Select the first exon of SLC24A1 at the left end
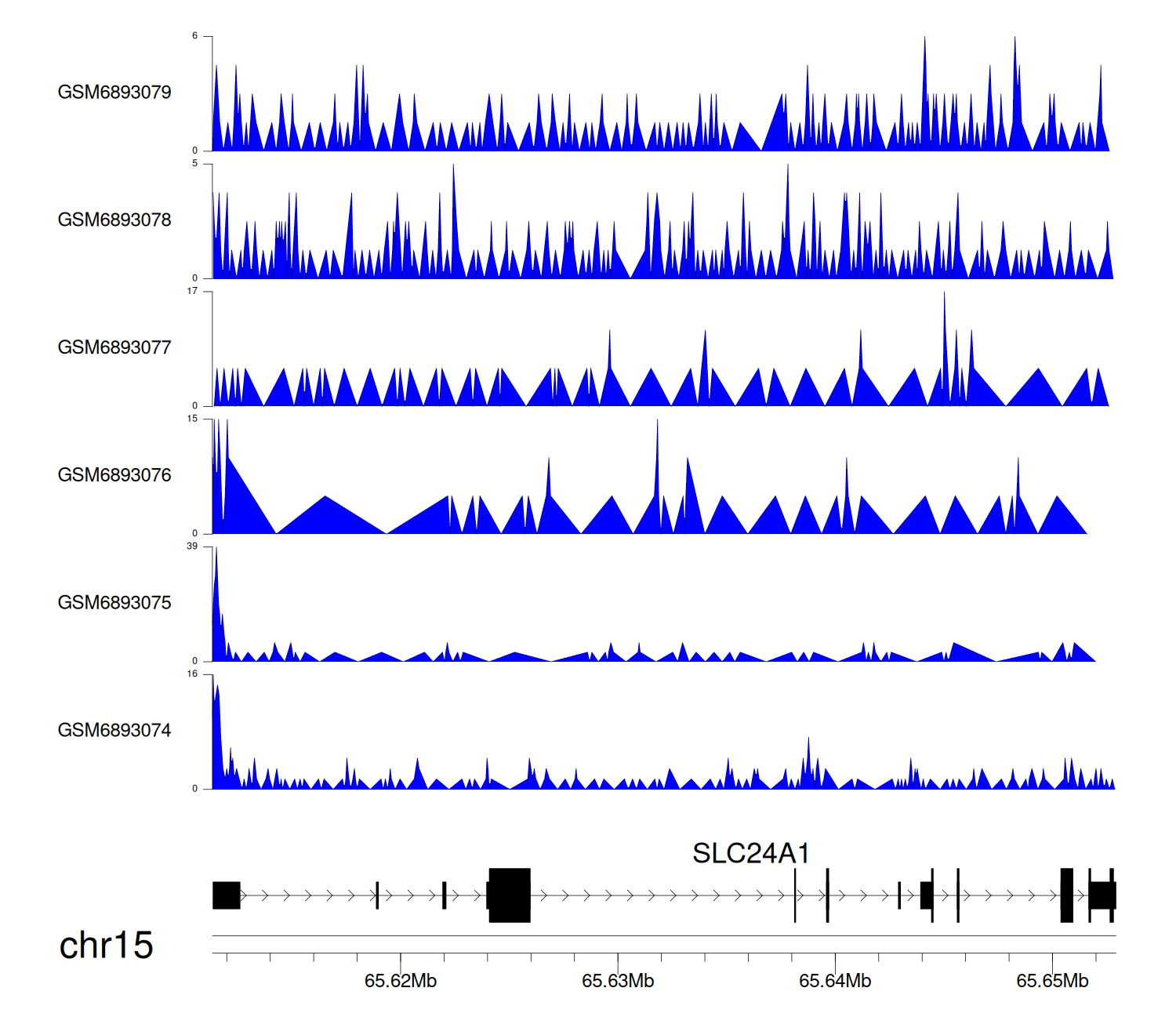 227,895
